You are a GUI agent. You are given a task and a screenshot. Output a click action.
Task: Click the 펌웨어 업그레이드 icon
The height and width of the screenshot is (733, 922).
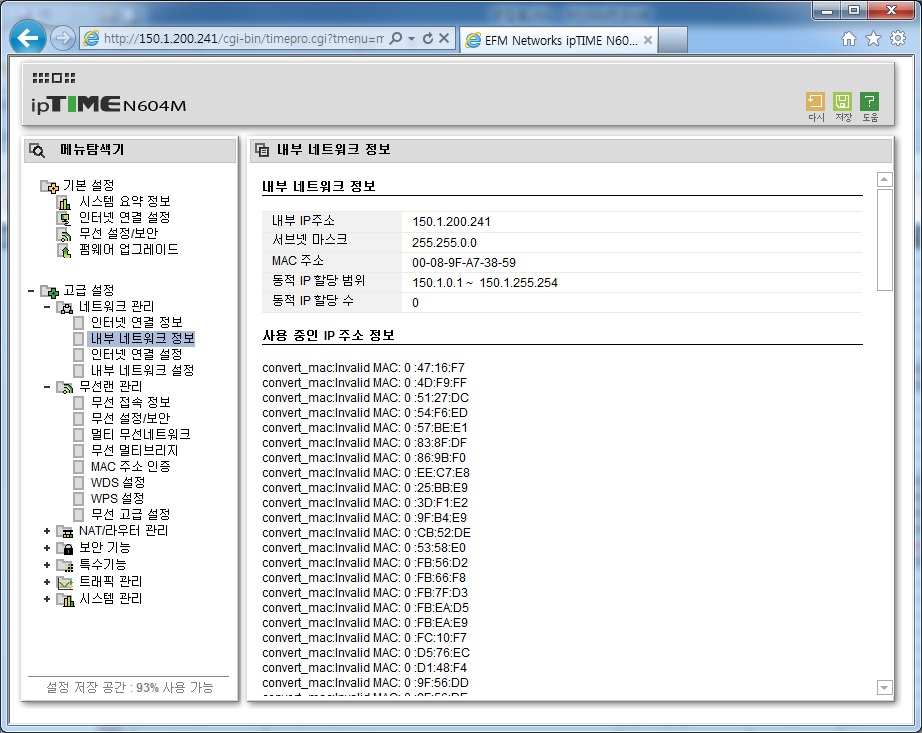pos(64,250)
